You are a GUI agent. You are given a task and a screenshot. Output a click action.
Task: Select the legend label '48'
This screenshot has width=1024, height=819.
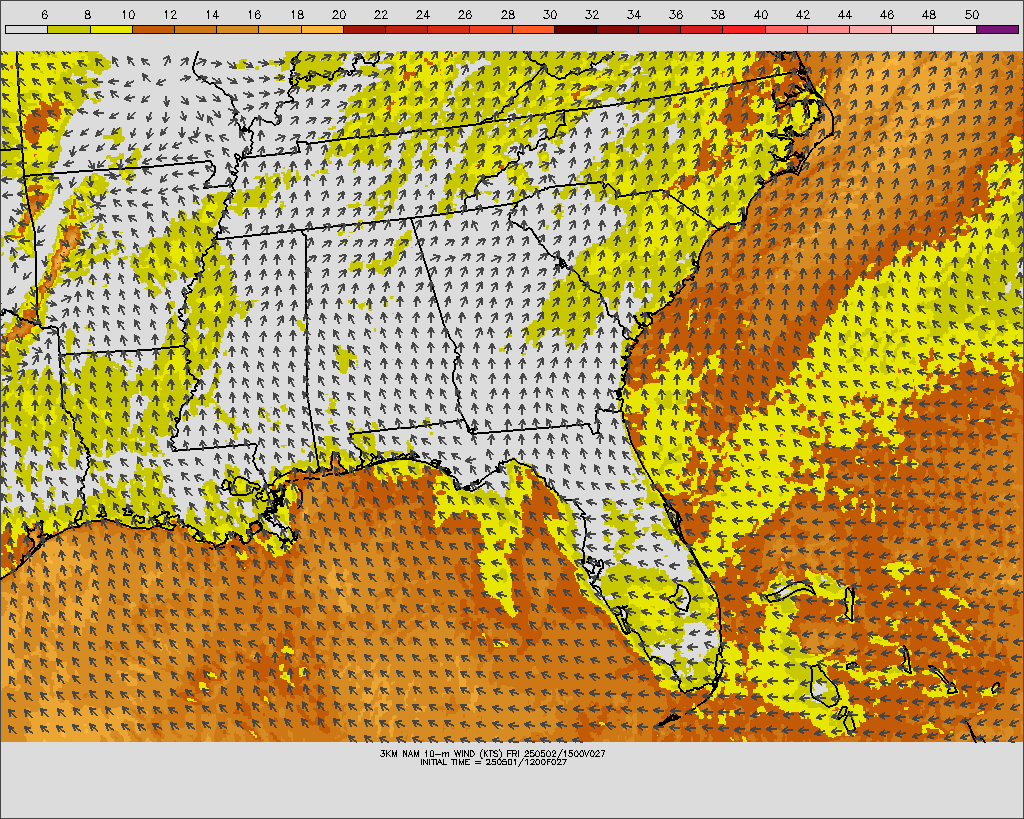(x=929, y=14)
